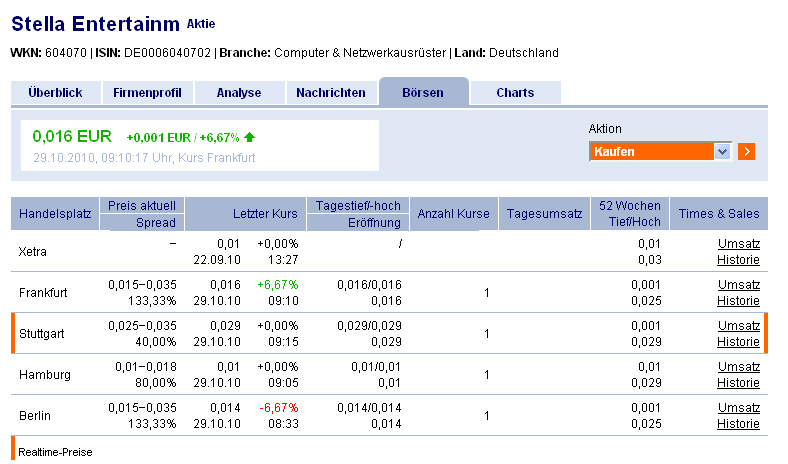788x464 pixels.
Task: Click the Handelsplatz column header
Action: click(54, 213)
